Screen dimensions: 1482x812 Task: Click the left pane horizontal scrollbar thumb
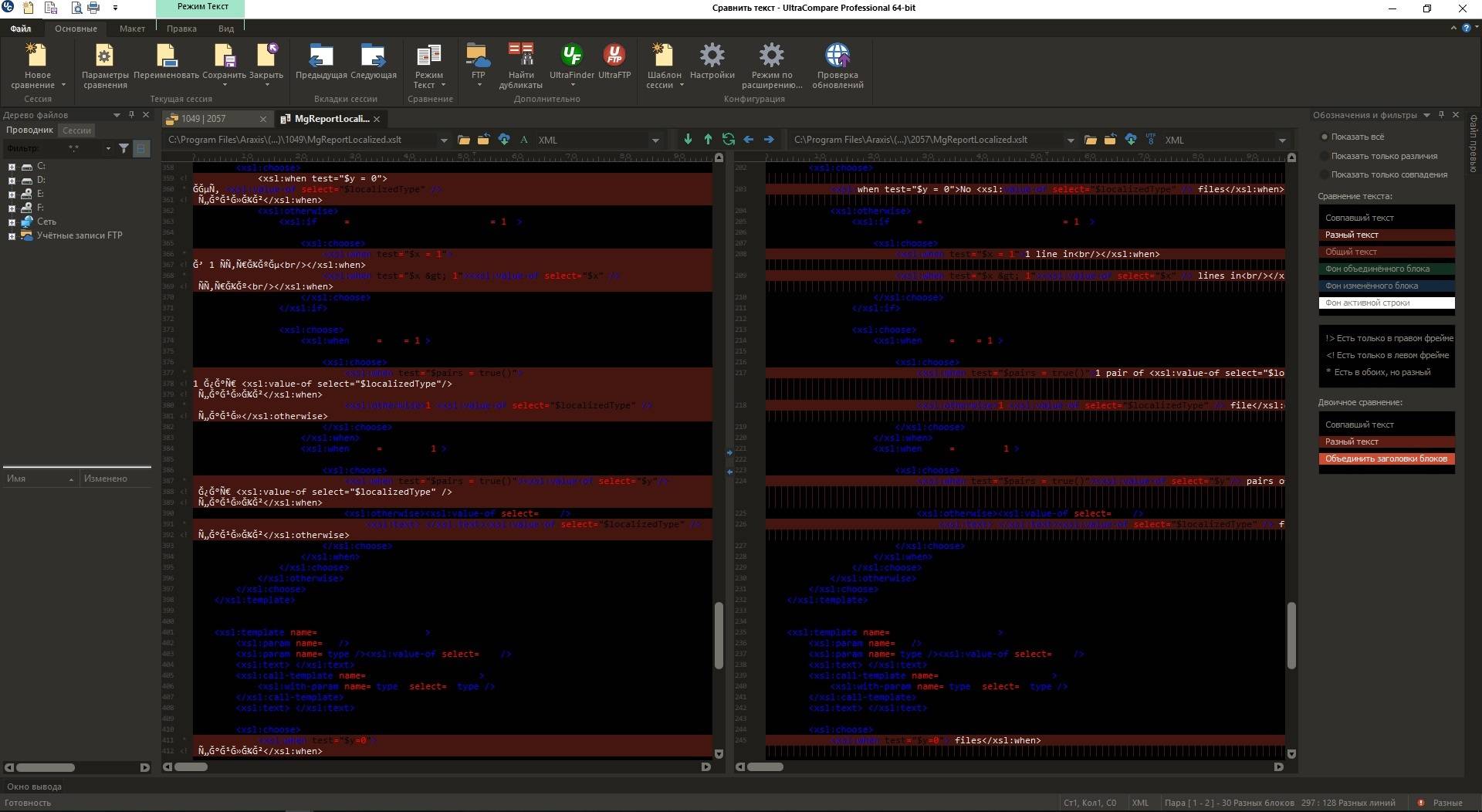[x=191, y=767]
